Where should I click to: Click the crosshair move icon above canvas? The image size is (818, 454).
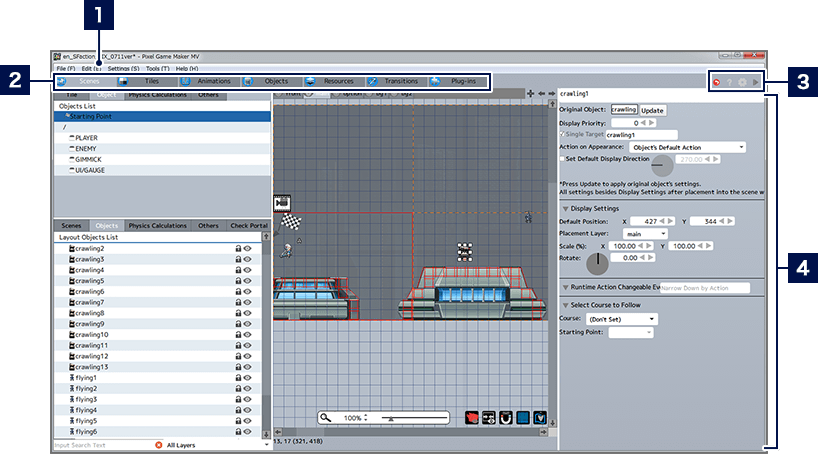(x=531, y=93)
